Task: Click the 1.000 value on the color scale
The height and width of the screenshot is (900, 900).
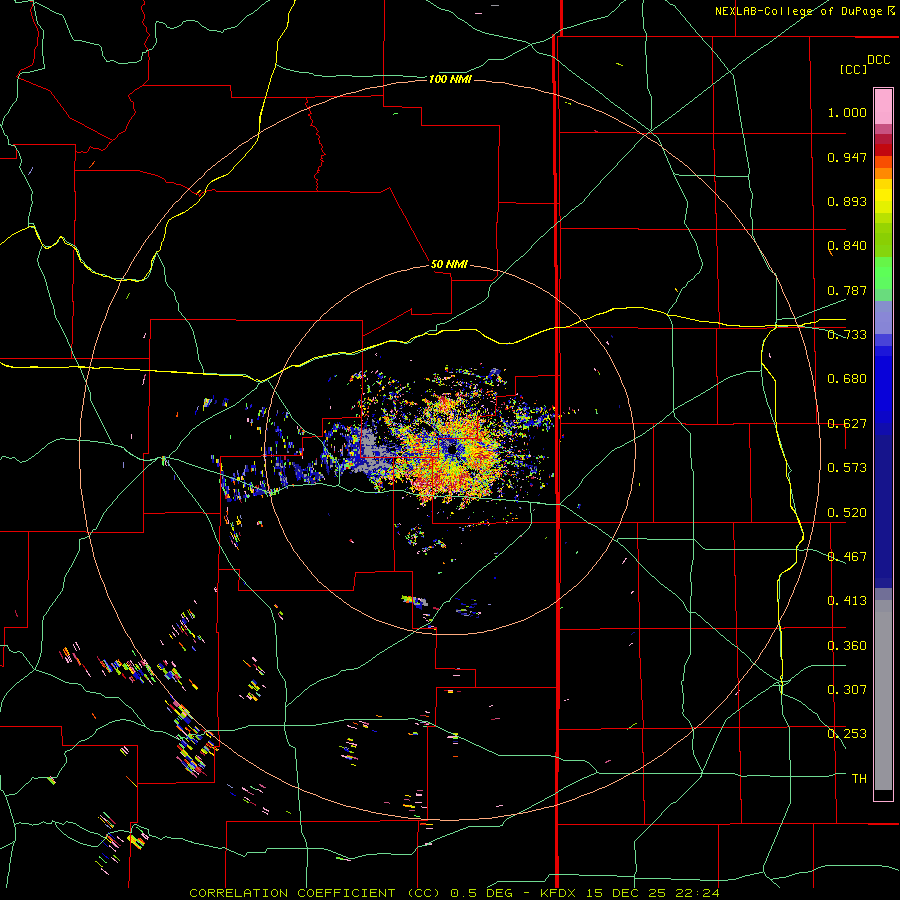Action: pos(847,112)
